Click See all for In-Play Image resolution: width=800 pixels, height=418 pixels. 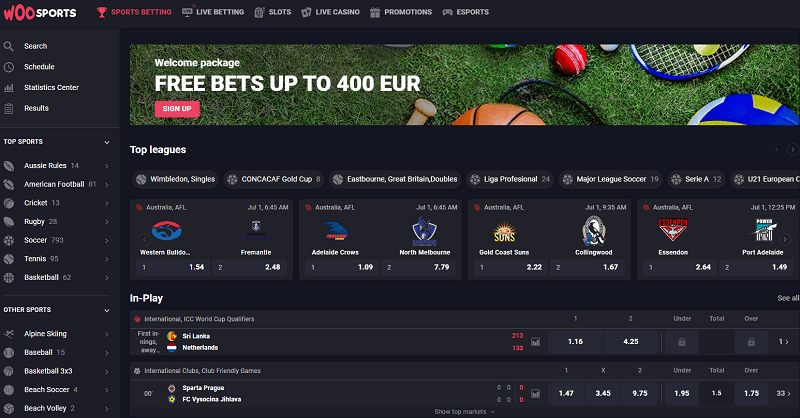[788, 298]
